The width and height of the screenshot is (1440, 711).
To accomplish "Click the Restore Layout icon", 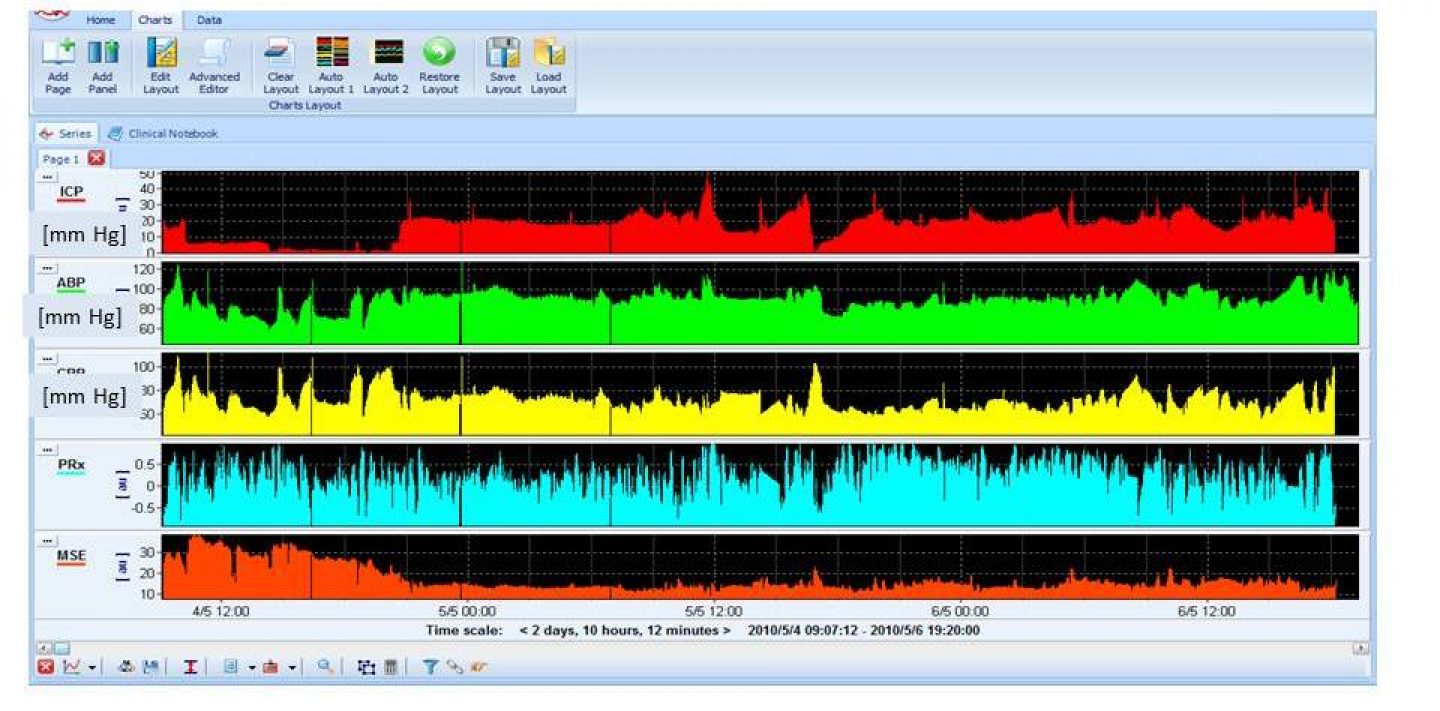I will [440, 62].
